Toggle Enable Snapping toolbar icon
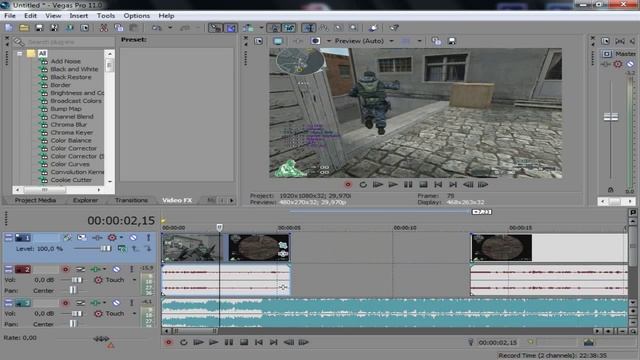This screenshot has height=360, width=640. (215, 28)
